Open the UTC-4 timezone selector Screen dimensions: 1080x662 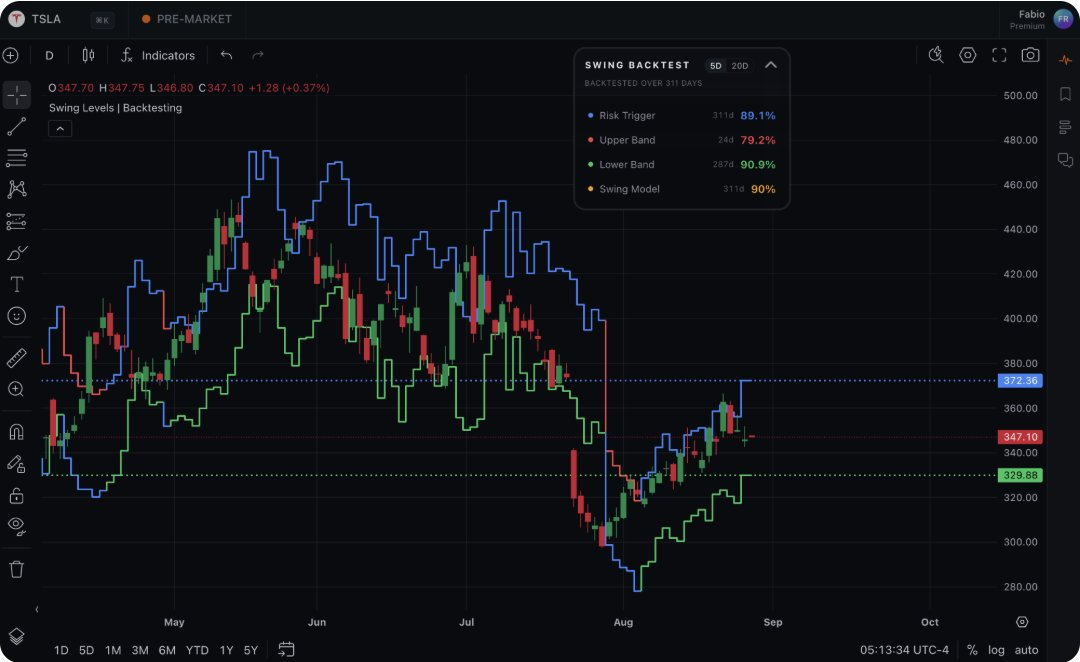click(x=904, y=650)
